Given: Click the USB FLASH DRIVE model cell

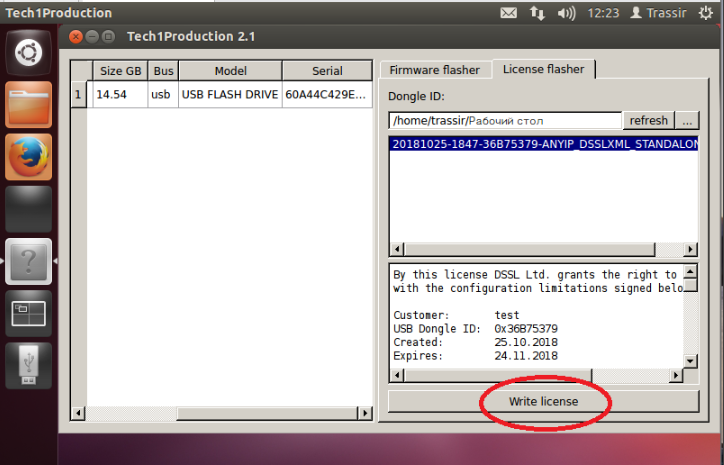Looking at the screenshot, I should 230,95.
